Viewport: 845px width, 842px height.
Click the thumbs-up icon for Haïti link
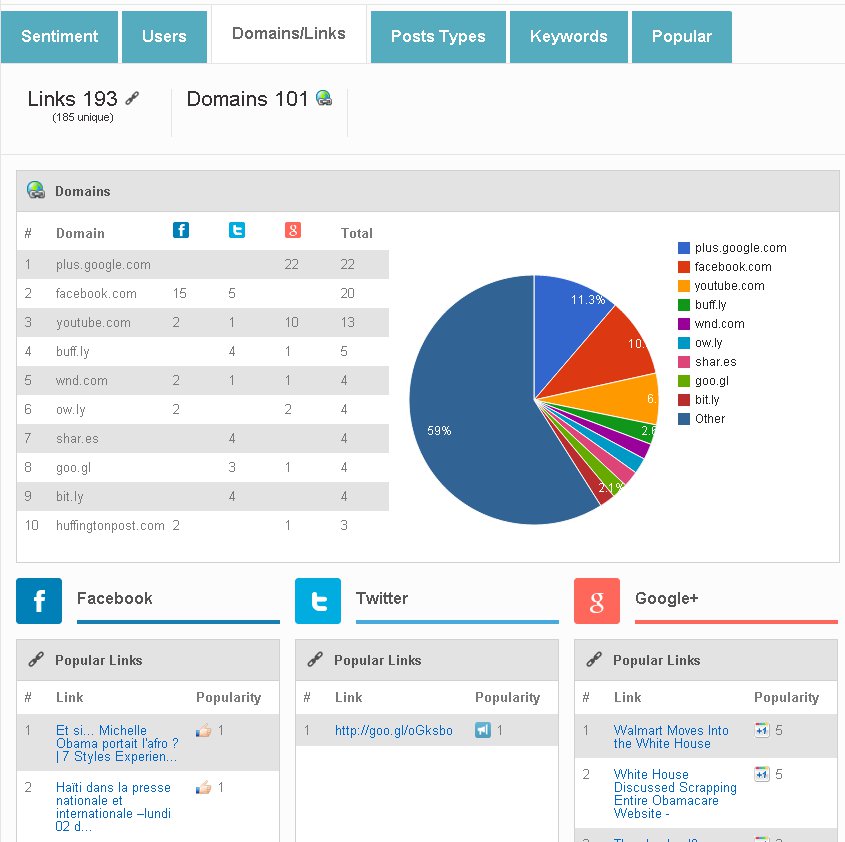(204, 788)
